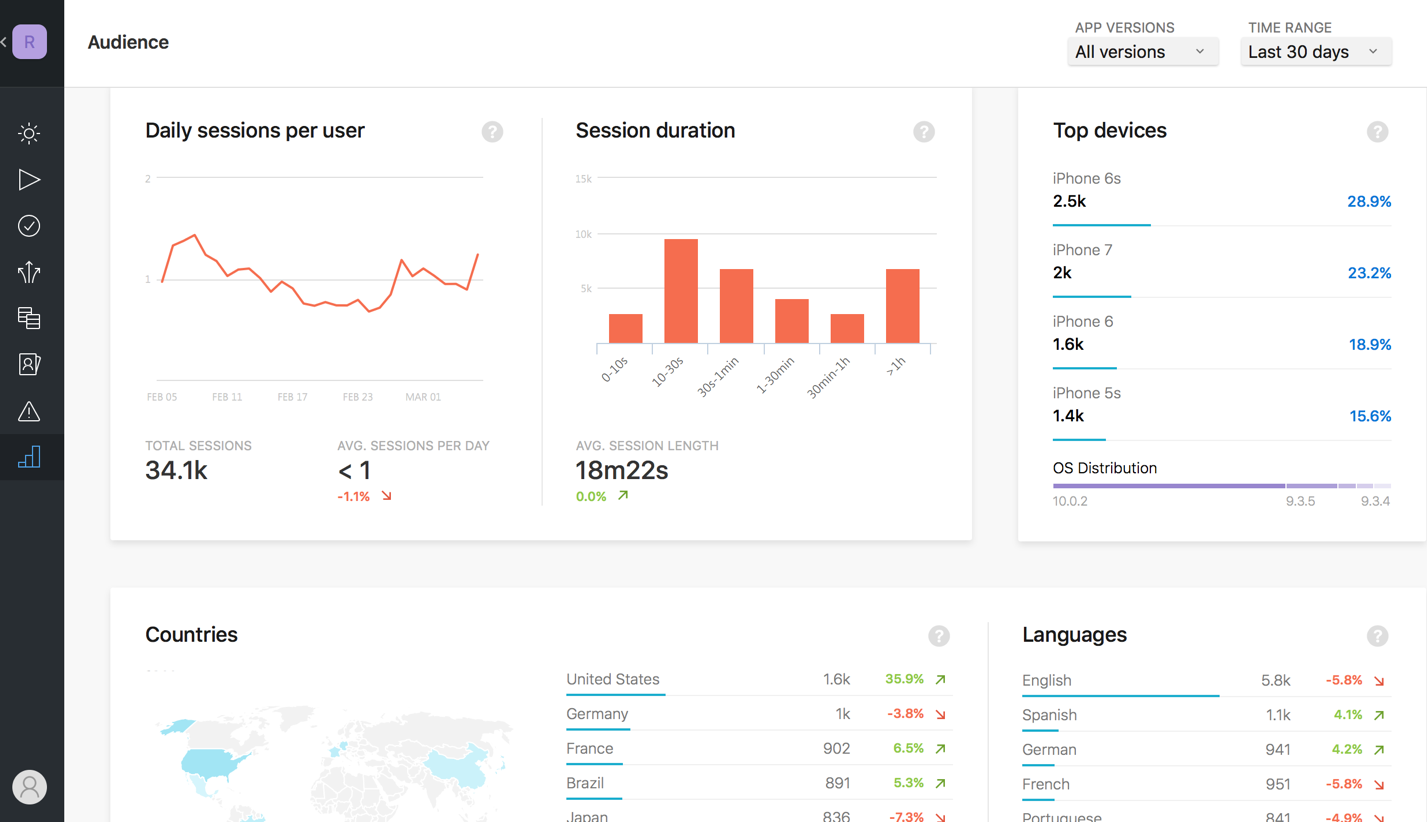Image resolution: width=1427 pixels, height=822 pixels.
Task: Show help for Daily sessions per user
Action: tap(492, 132)
